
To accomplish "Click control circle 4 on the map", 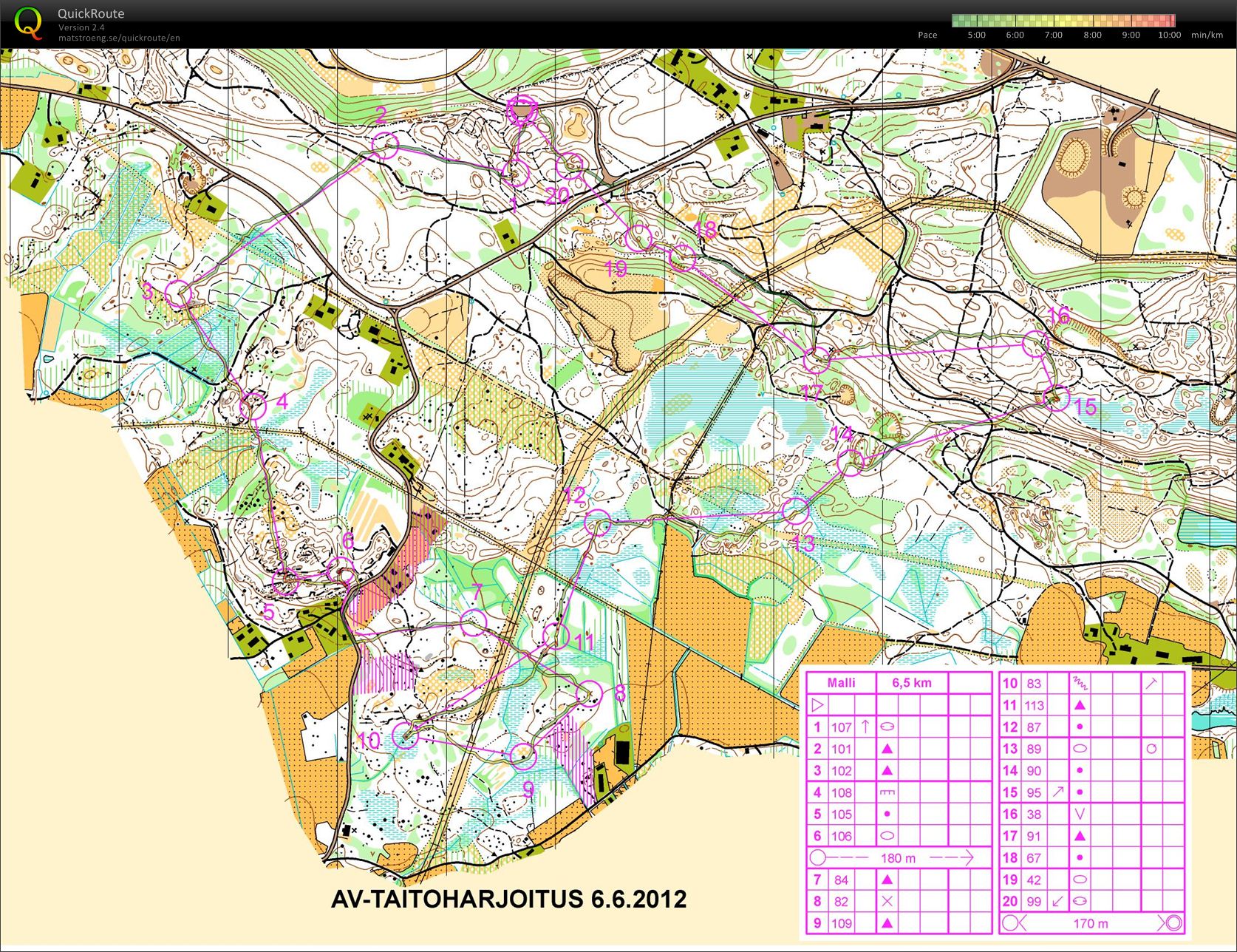I will [253, 405].
